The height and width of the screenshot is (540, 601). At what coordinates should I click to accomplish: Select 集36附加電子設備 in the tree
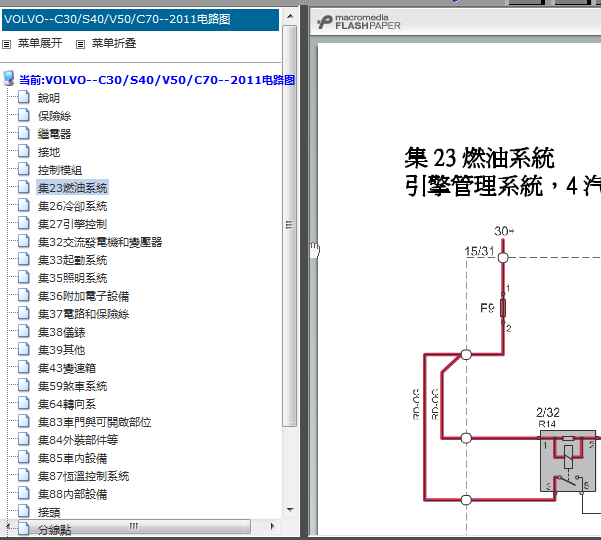coord(84,296)
